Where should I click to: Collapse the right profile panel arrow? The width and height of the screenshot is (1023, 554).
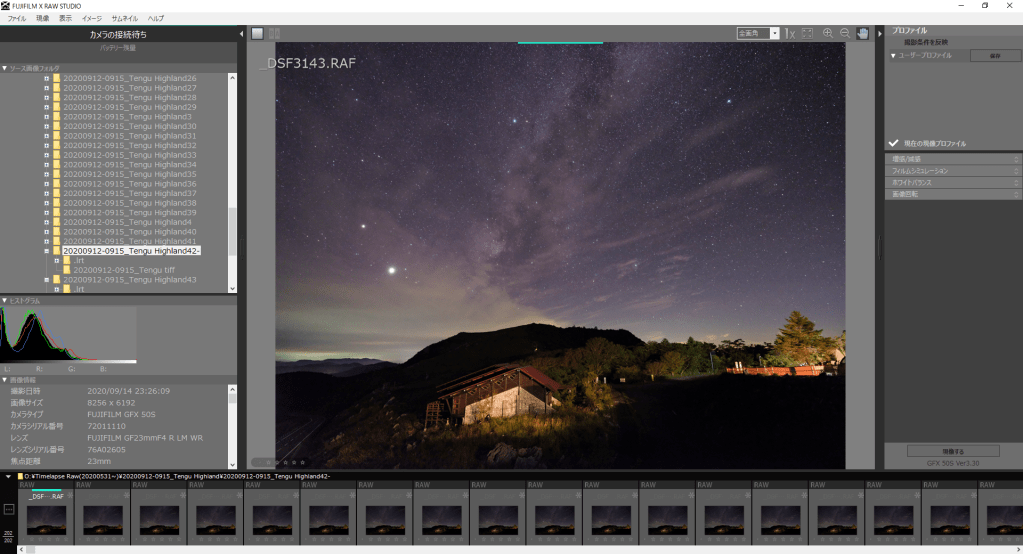[x=879, y=34]
